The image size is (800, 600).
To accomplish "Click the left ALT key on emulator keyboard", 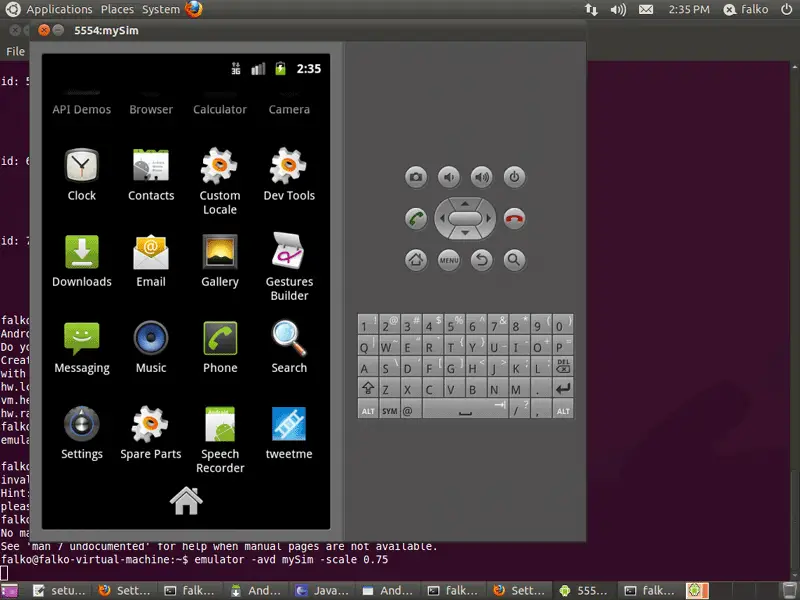I will pos(368,410).
